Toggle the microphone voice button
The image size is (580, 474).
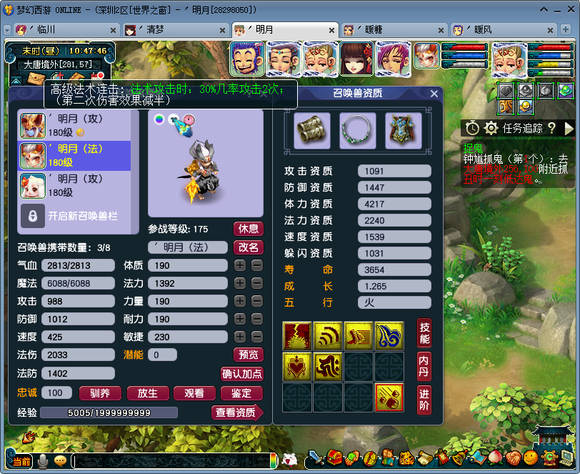43,461
